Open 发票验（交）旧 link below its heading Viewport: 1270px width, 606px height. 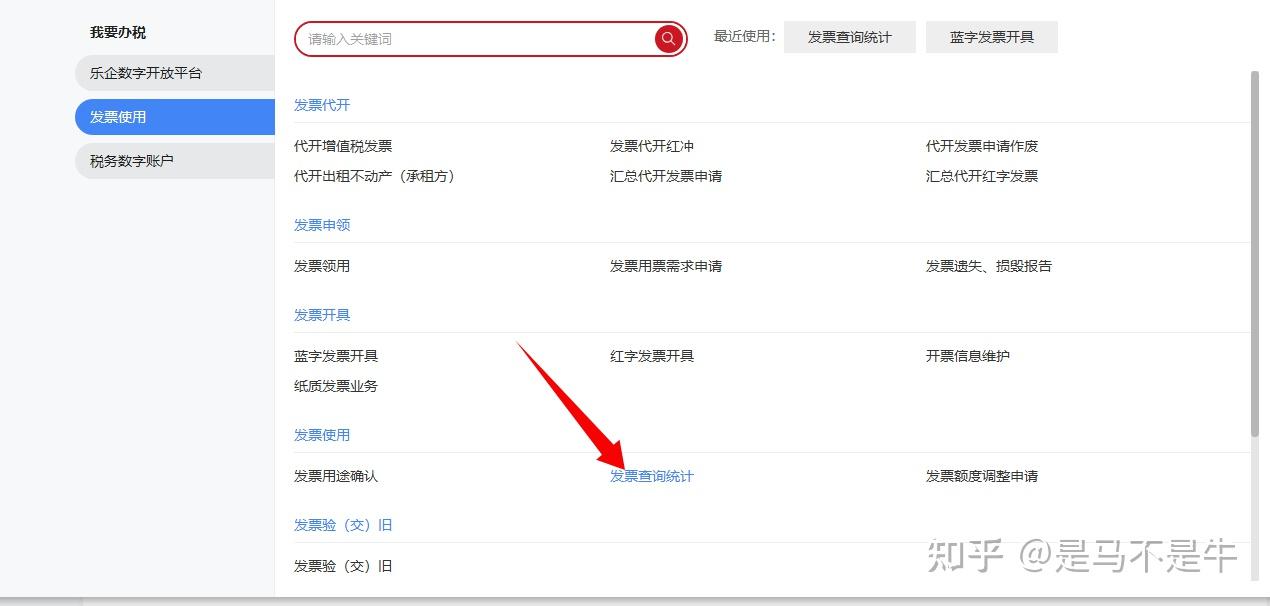343,566
